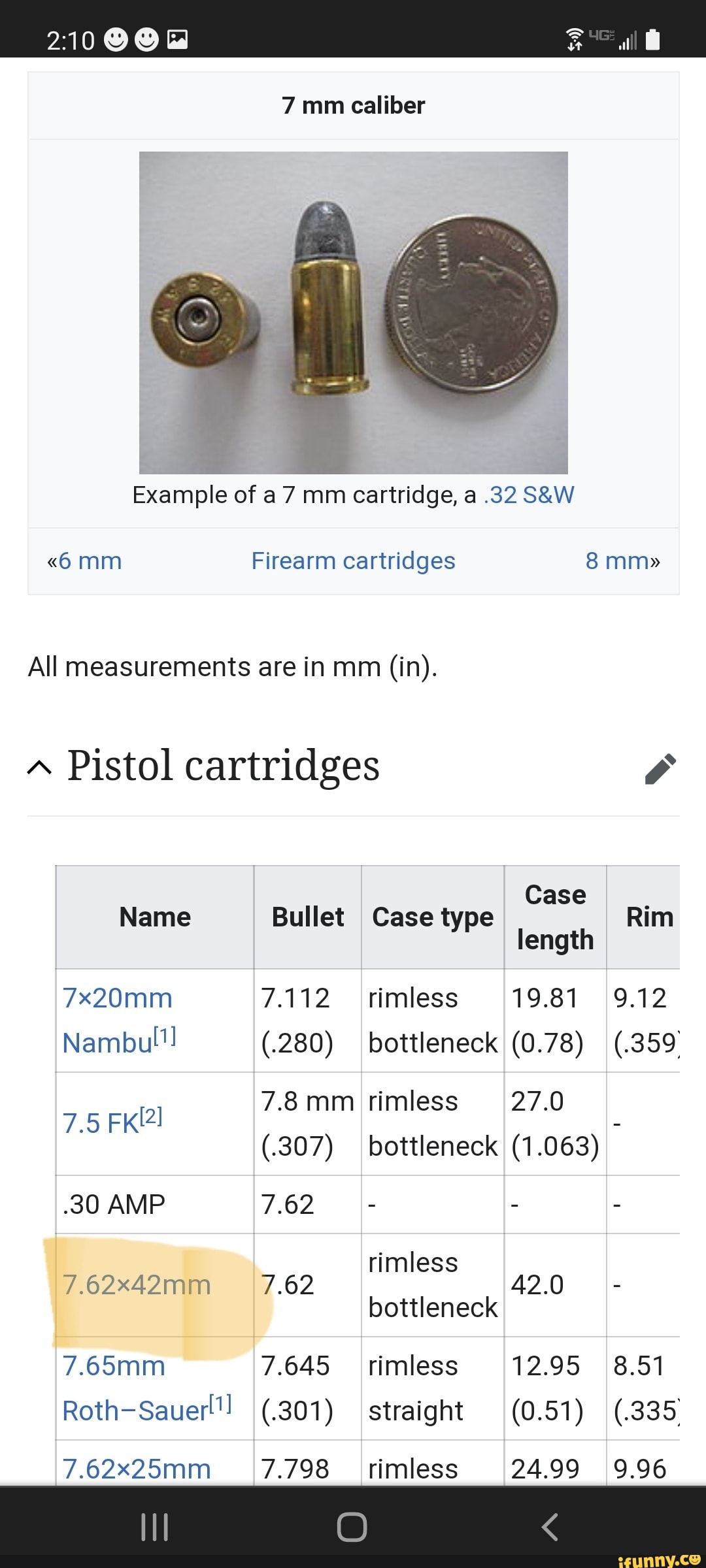Collapse the Pistol cartridges section
The height and width of the screenshot is (1568, 706).
[39, 768]
